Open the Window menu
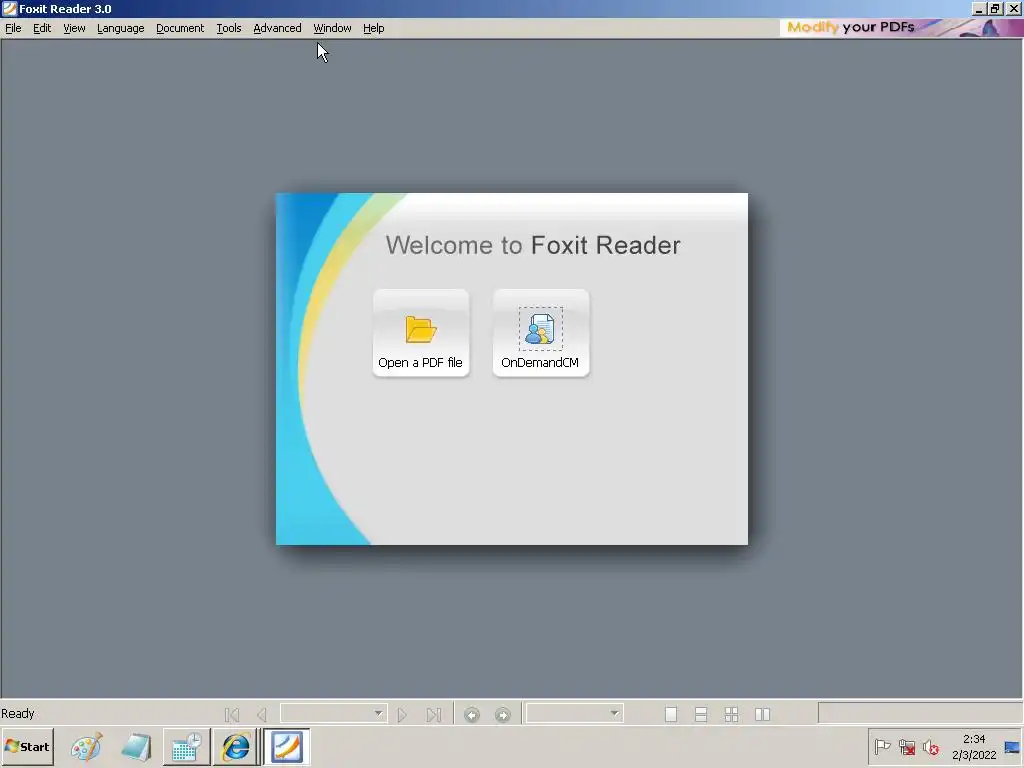 332,28
